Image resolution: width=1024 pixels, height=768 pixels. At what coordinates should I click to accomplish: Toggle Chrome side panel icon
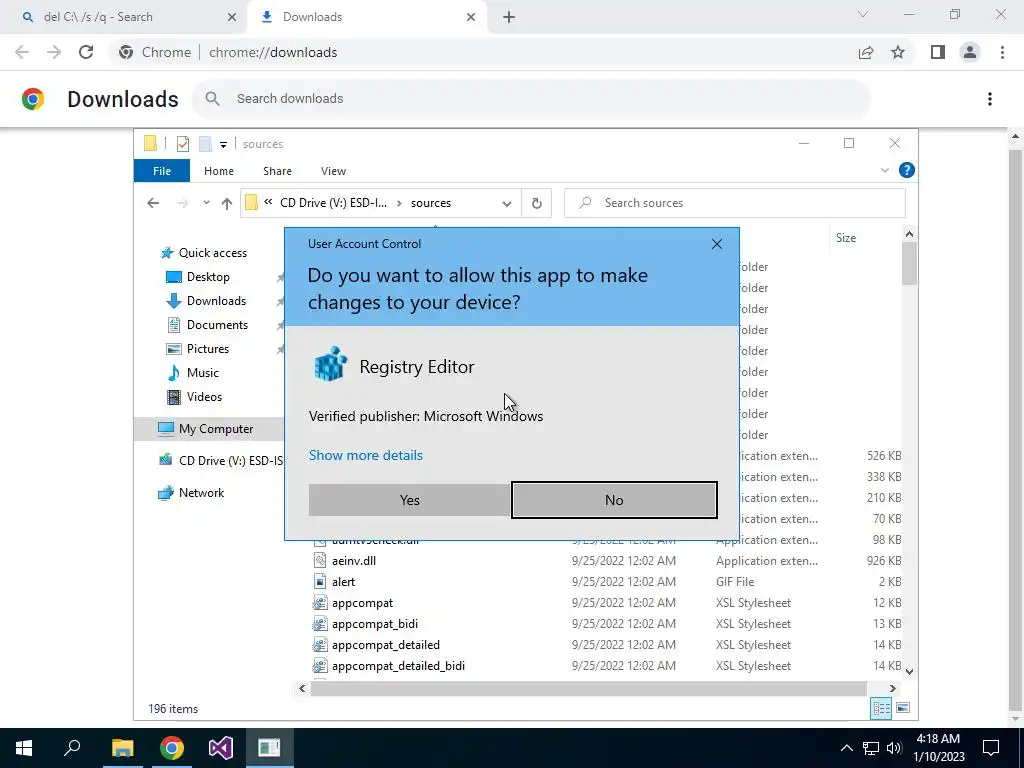pos(938,52)
